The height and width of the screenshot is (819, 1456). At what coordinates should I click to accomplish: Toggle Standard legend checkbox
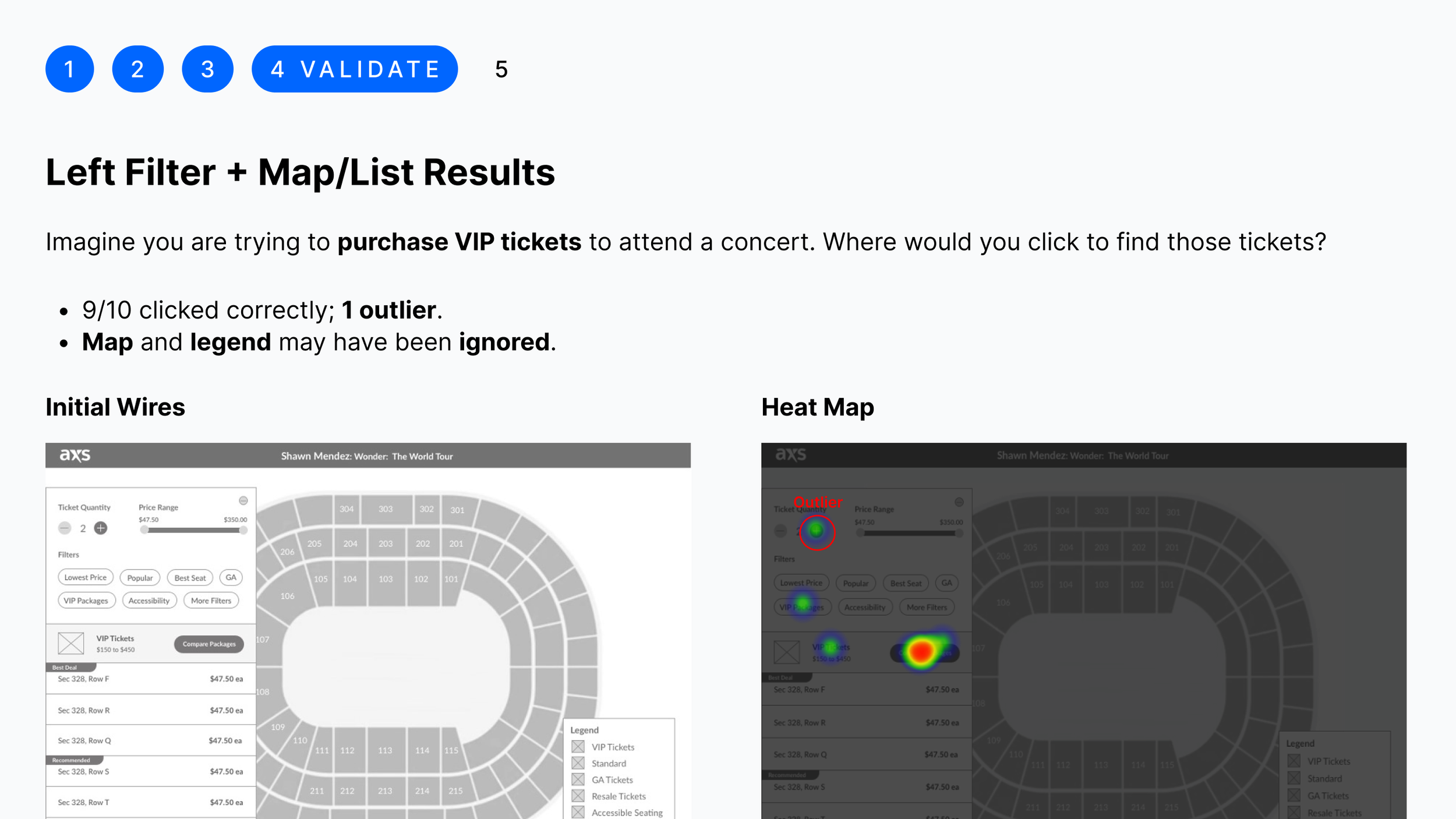[578, 763]
